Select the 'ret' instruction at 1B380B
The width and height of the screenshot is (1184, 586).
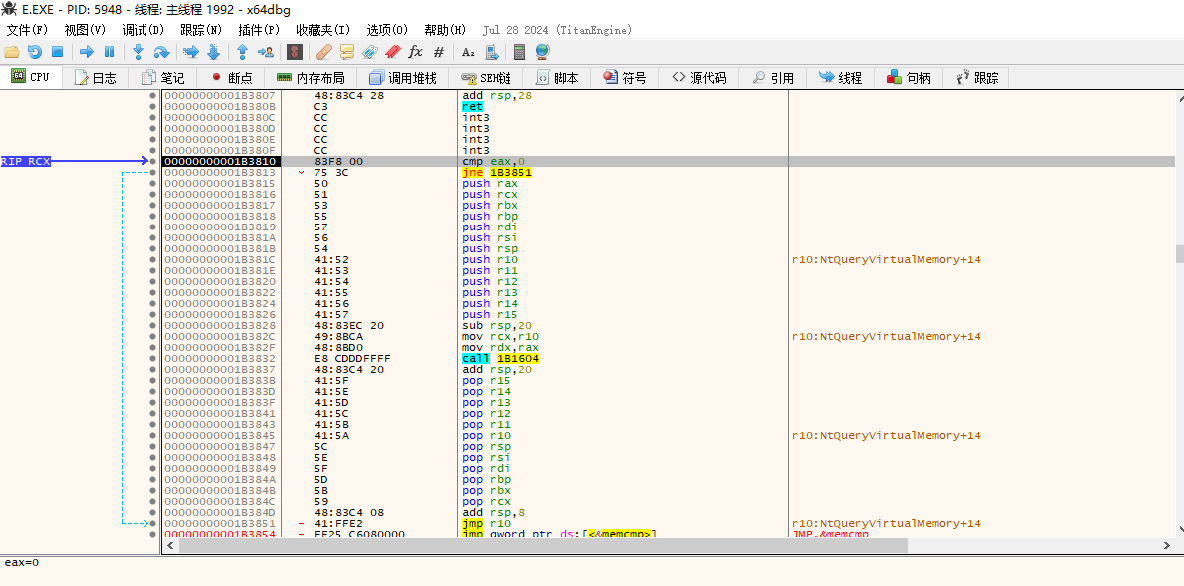click(x=472, y=106)
